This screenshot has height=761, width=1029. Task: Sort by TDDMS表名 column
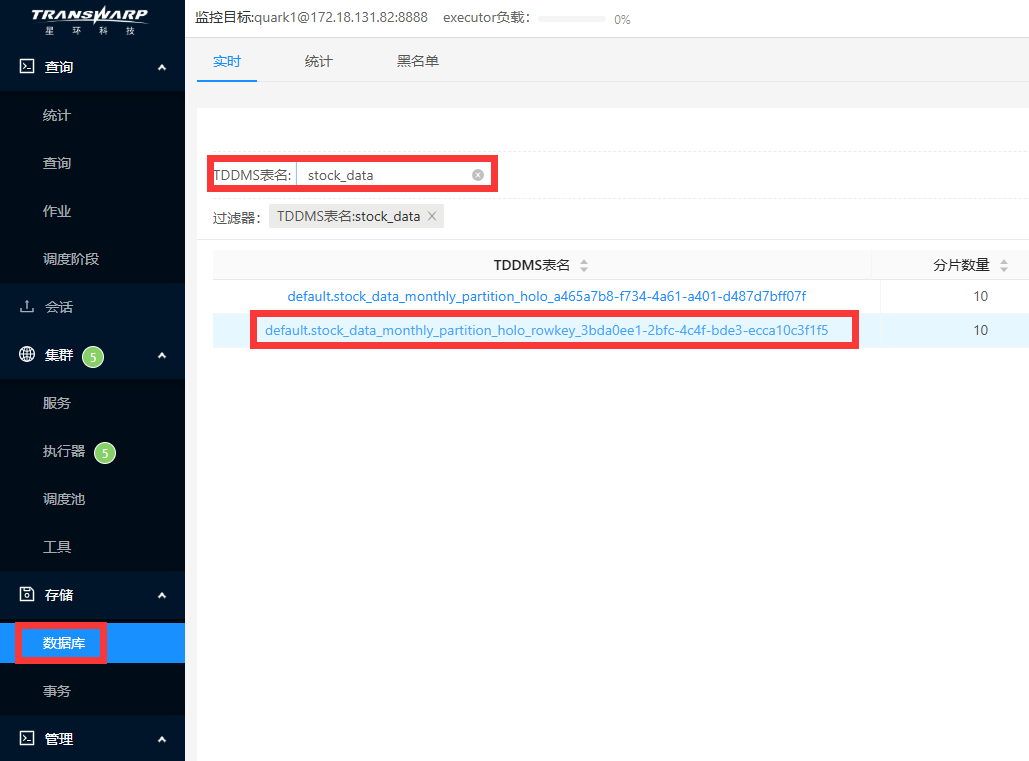click(x=584, y=265)
